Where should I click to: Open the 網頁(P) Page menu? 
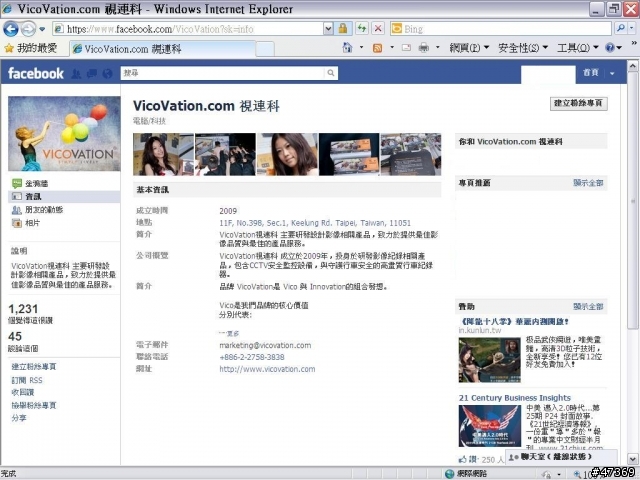tap(469, 48)
